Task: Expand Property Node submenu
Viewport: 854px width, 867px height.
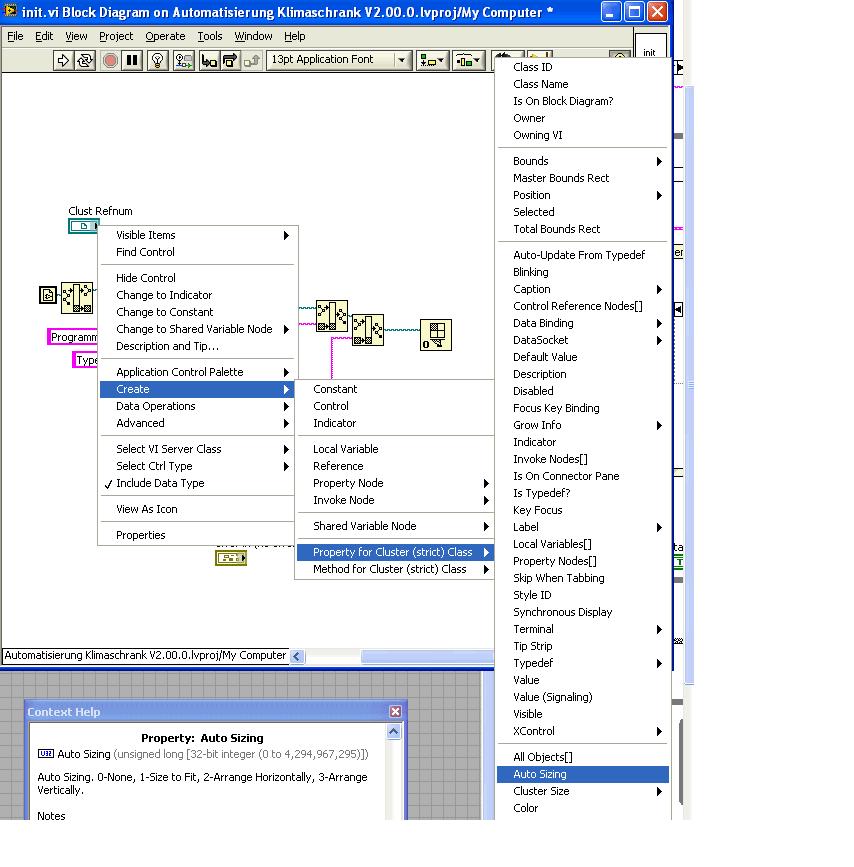Action: (x=395, y=483)
